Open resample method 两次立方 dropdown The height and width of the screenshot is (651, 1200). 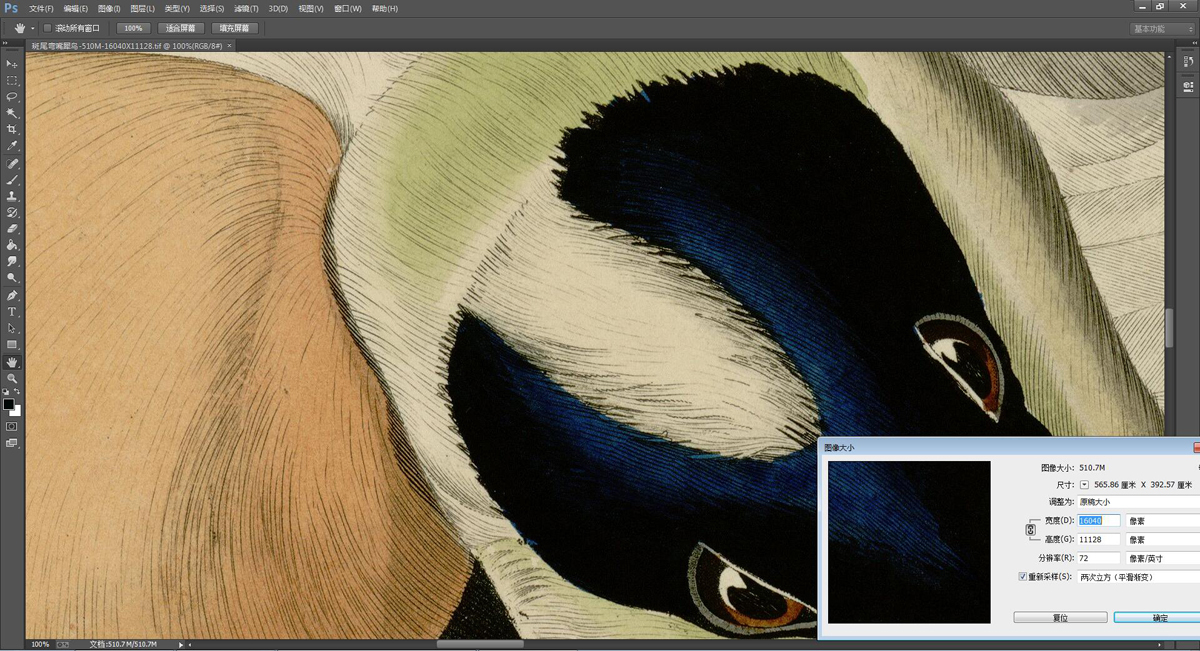[x=1138, y=576]
